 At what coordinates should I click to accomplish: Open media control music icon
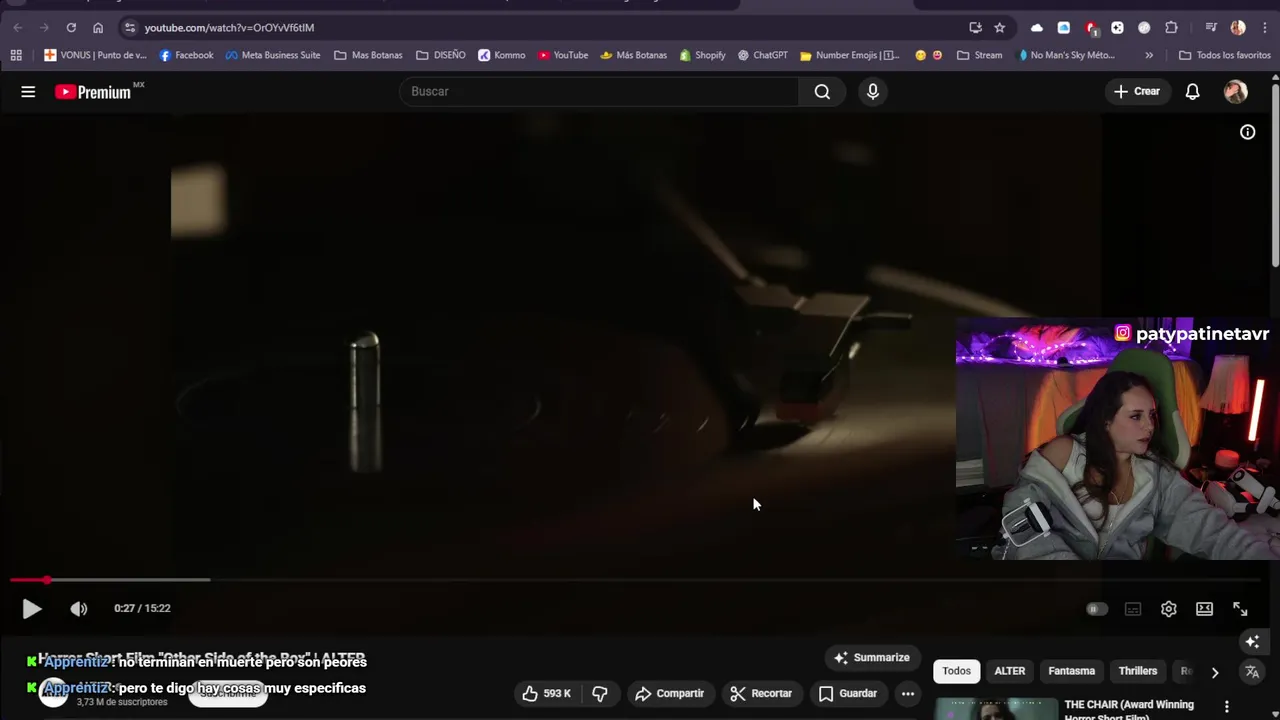[1211, 28]
